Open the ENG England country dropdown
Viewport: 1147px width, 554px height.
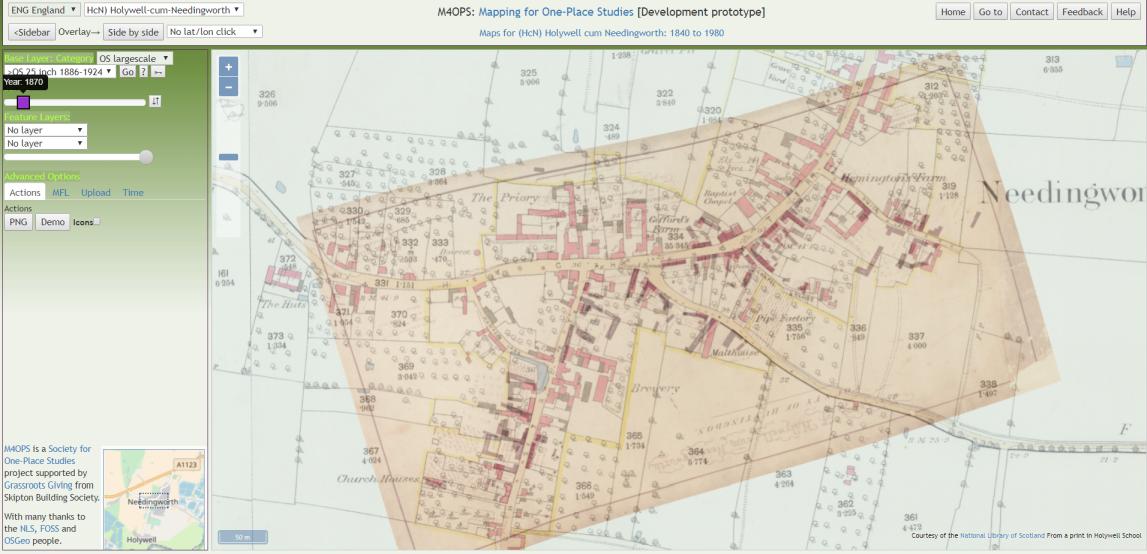point(44,10)
